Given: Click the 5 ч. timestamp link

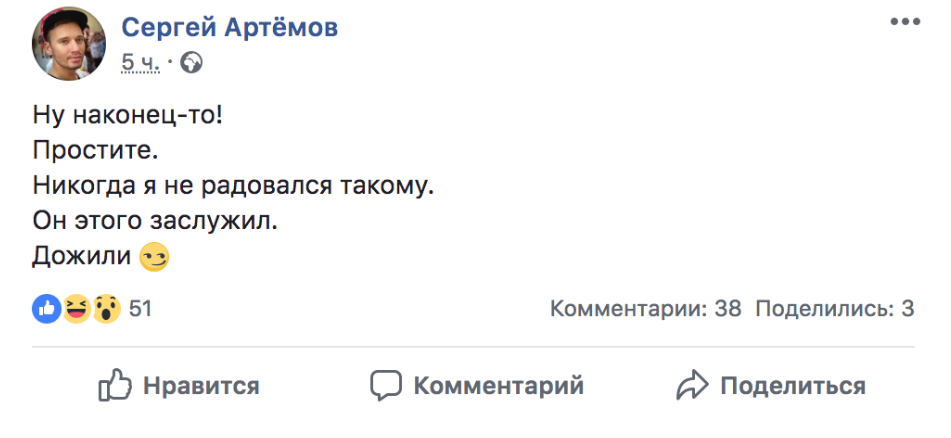Looking at the screenshot, I should pos(140,62).
